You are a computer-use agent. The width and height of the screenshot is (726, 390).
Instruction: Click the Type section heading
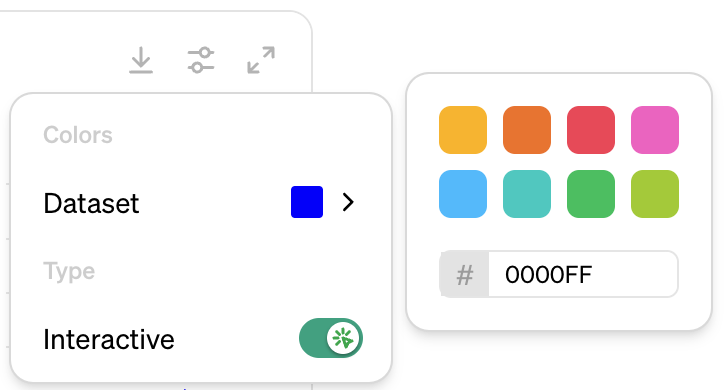point(69,271)
